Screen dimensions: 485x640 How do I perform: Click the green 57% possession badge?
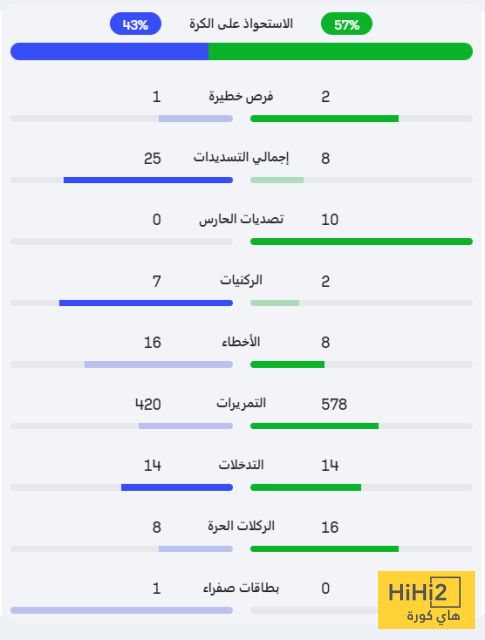click(x=346, y=24)
